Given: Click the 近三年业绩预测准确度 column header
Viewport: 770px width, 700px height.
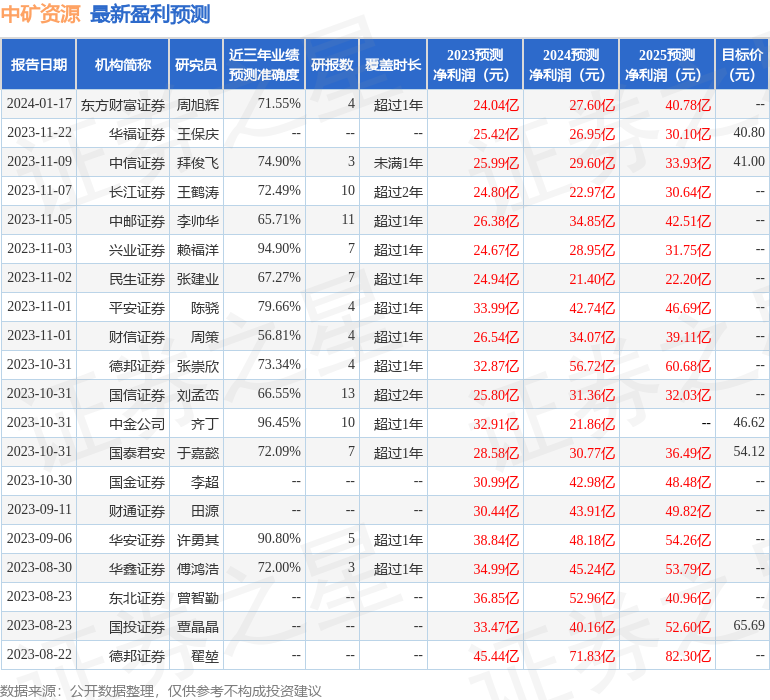Looking at the screenshot, I should tap(264, 64).
